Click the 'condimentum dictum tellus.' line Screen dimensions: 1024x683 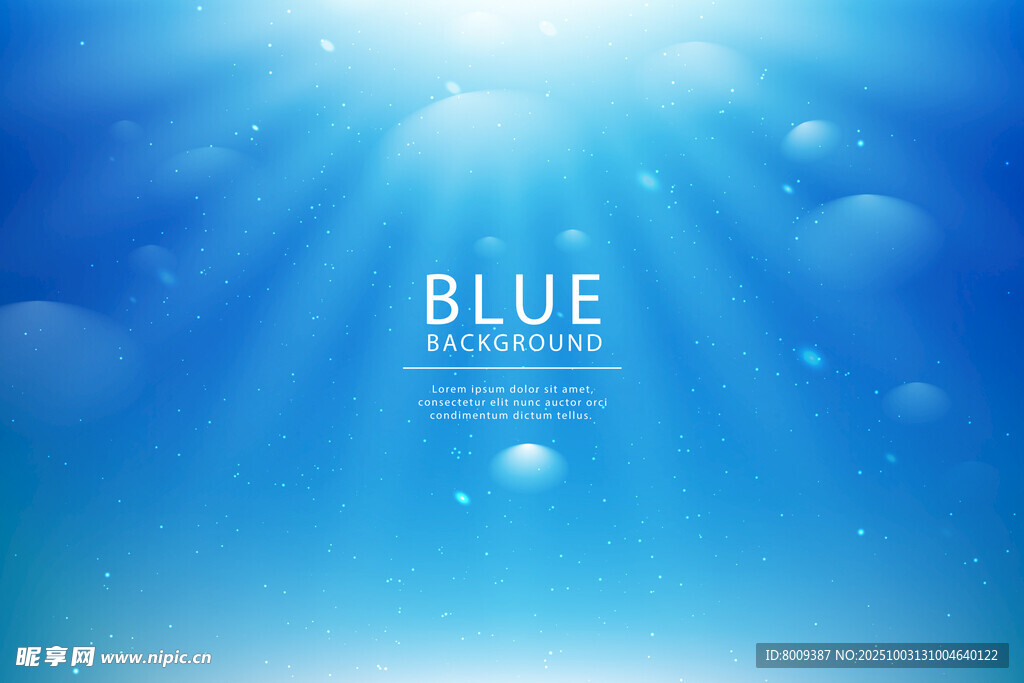511,415
